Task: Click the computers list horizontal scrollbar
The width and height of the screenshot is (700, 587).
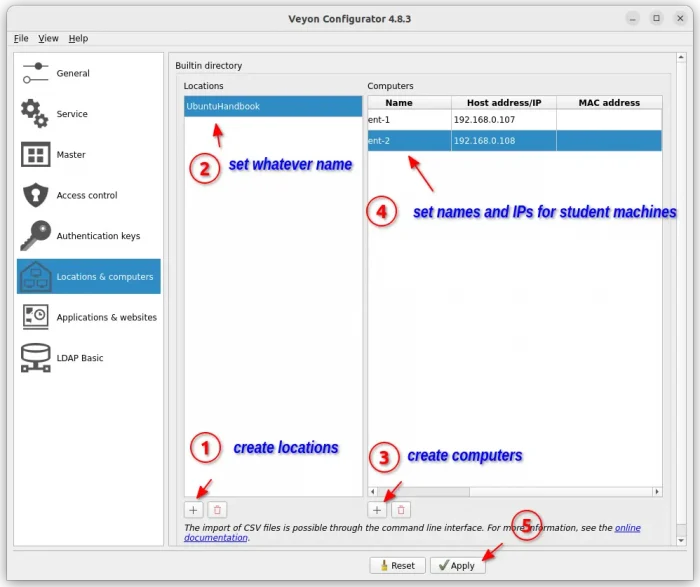Action: point(514,492)
